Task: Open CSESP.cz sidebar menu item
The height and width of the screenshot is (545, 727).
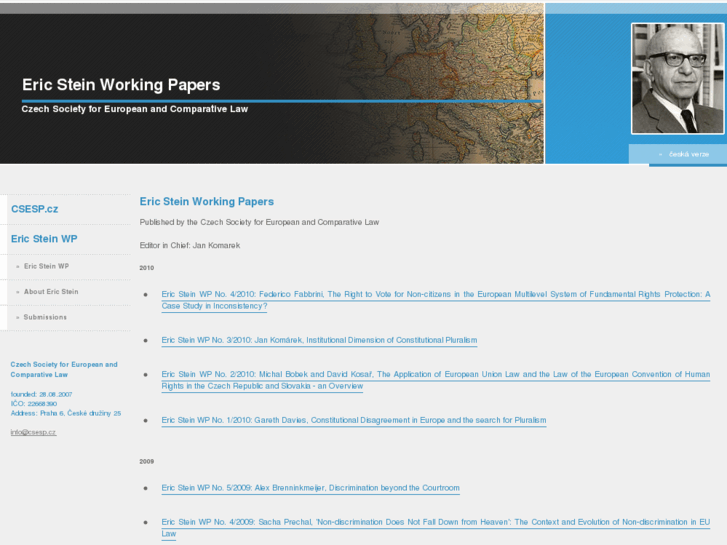Action: [x=35, y=209]
